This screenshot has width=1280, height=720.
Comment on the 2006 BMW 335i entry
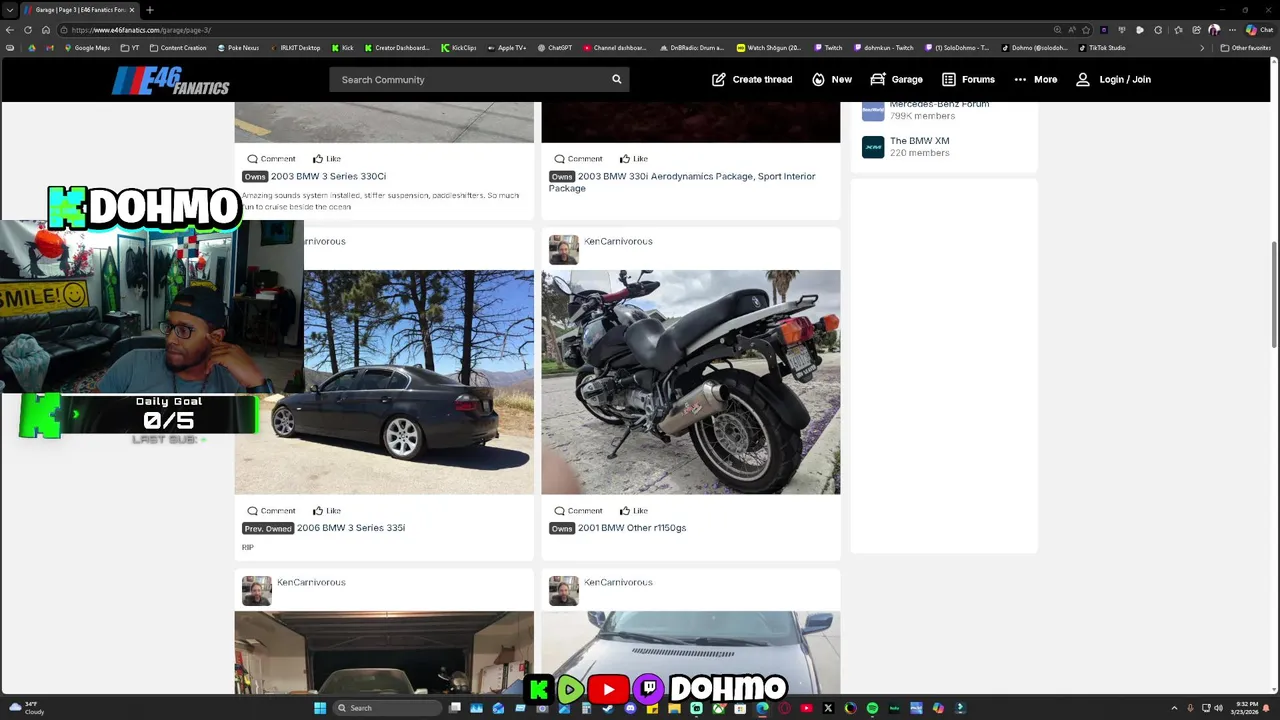click(271, 511)
